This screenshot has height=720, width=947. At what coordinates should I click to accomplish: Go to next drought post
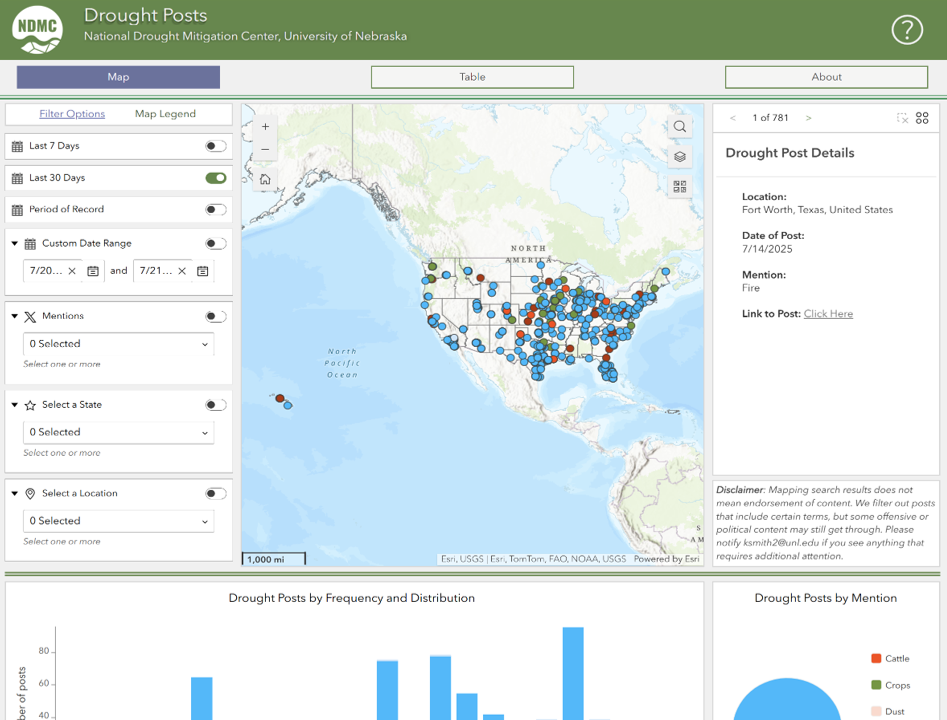(x=808, y=118)
